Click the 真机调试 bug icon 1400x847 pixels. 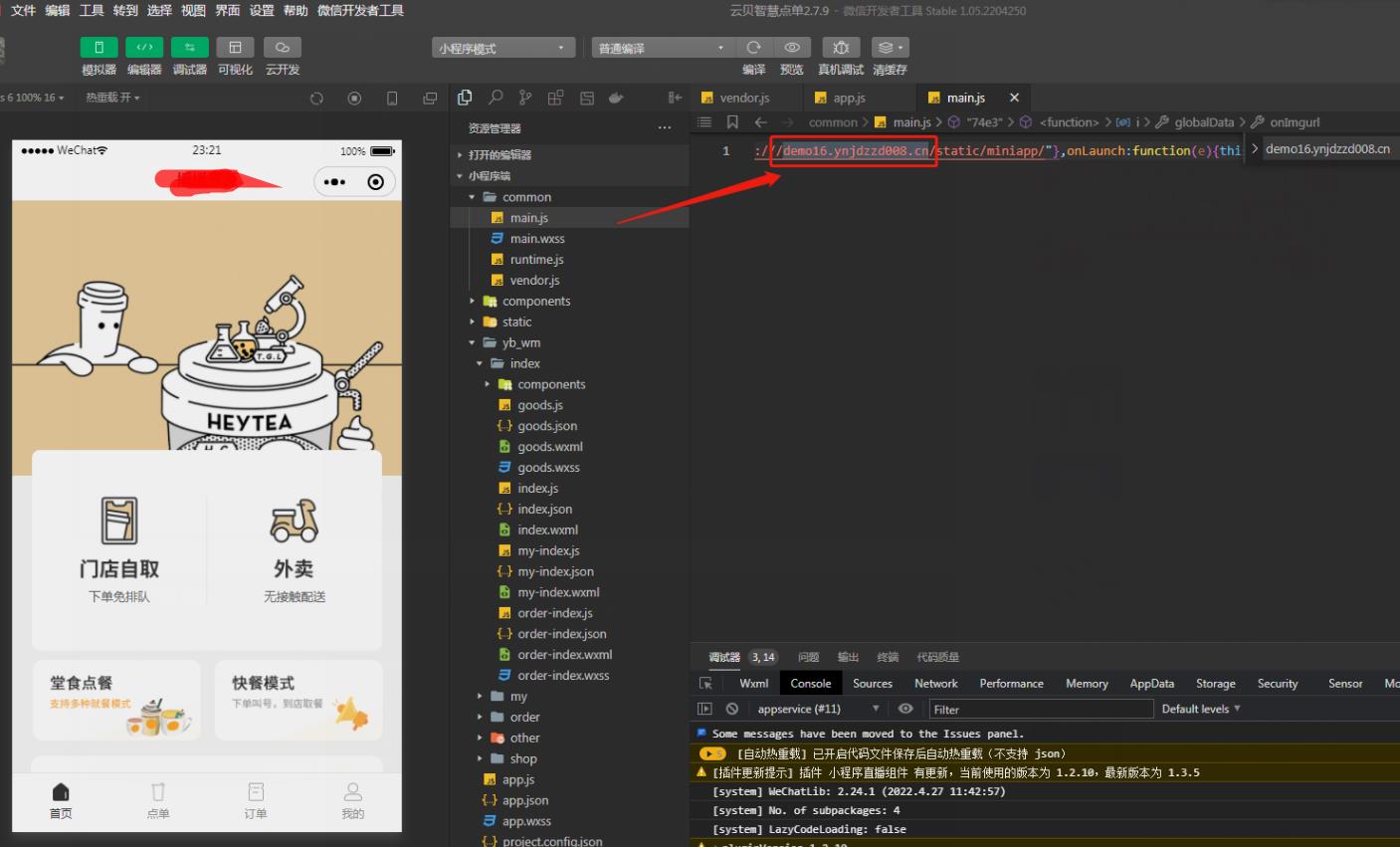click(x=841, y=48)
